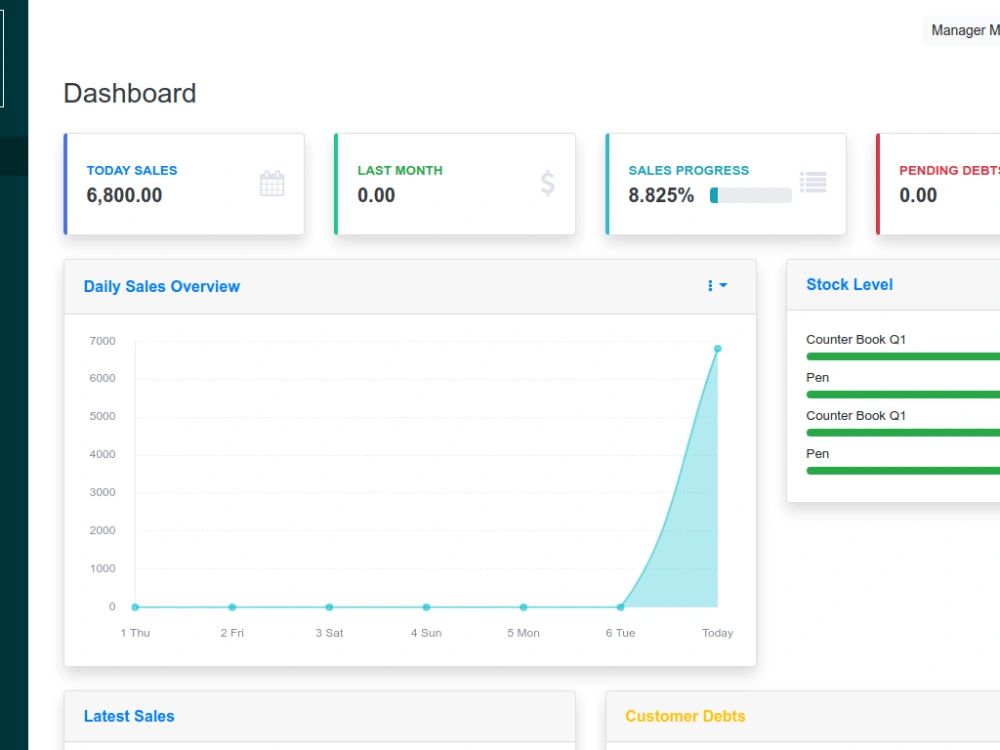Viewport: 1000px width, 750px height.
Task: Click the 0.00 value in Last Month card
Action: pos(376,195)
